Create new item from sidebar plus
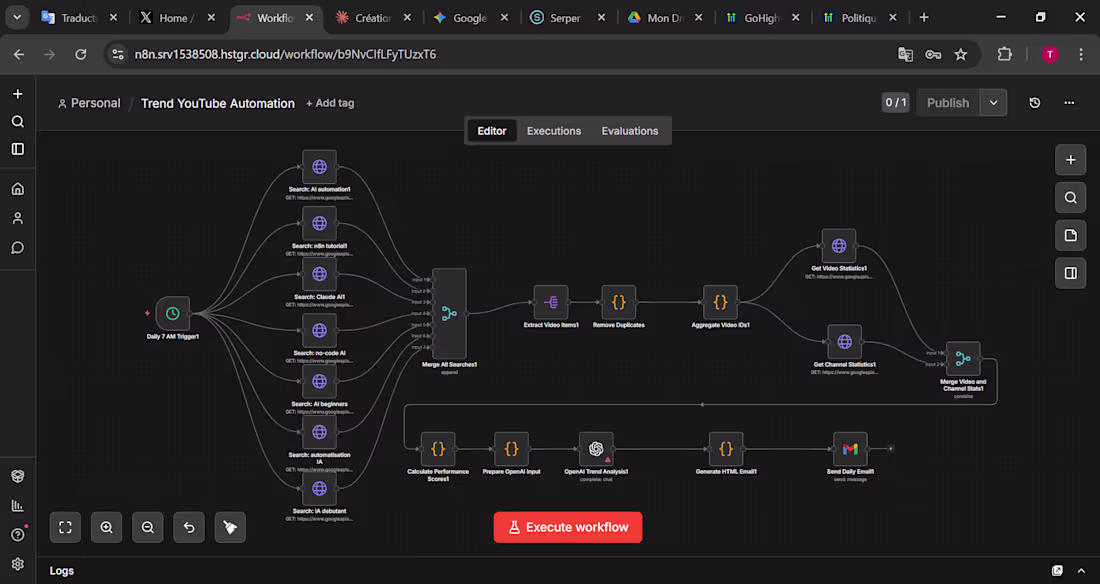The width and height of the screenshot is (1100, 584). (x=18, y=94)
